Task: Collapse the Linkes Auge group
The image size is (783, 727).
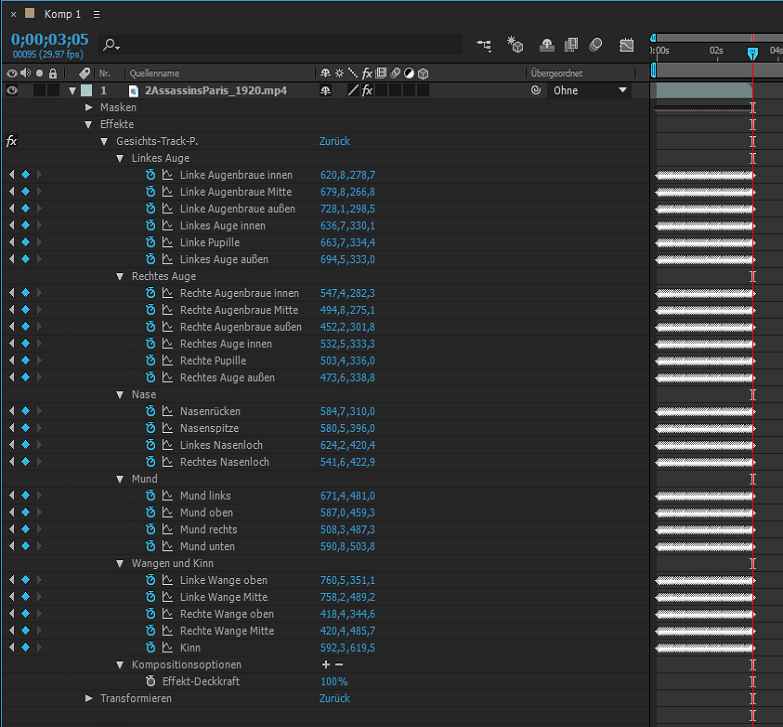Action: tap(120, 158)
